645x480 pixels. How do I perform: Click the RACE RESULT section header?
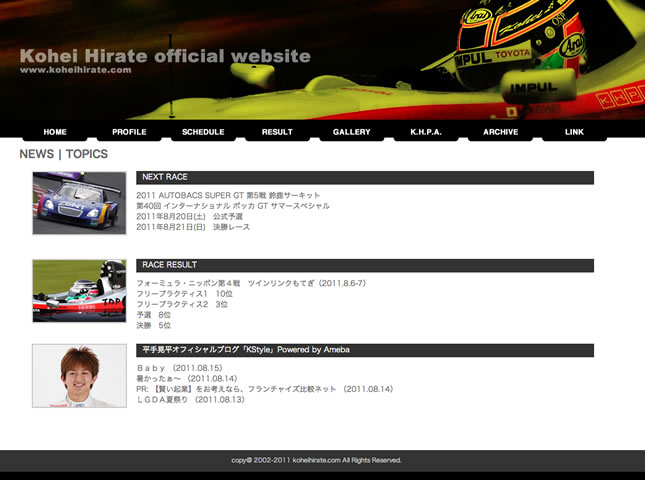click(365, 265)
